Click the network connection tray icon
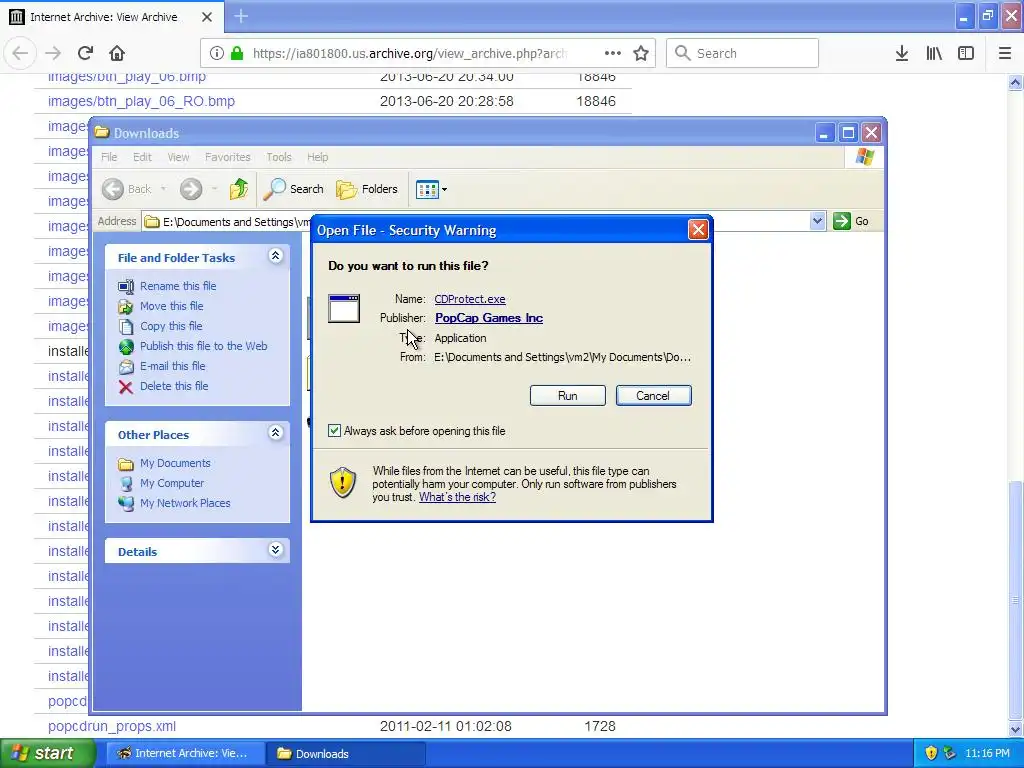The image size is (1024, 768). [x=949, y=754]
